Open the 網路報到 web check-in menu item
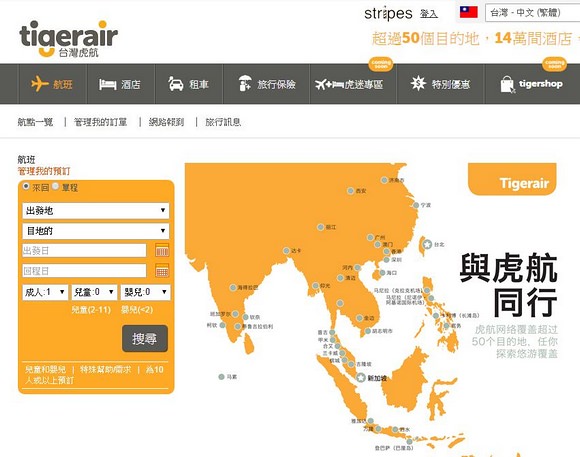Screen dimensions: 580x457 pyautogui.click(x=166, y=122)
